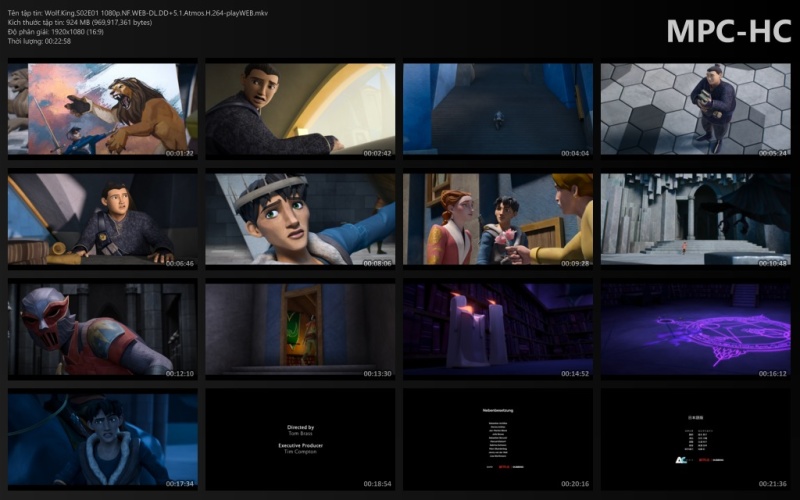Select the file size text '924 MB'

click(x=78, y=22)
